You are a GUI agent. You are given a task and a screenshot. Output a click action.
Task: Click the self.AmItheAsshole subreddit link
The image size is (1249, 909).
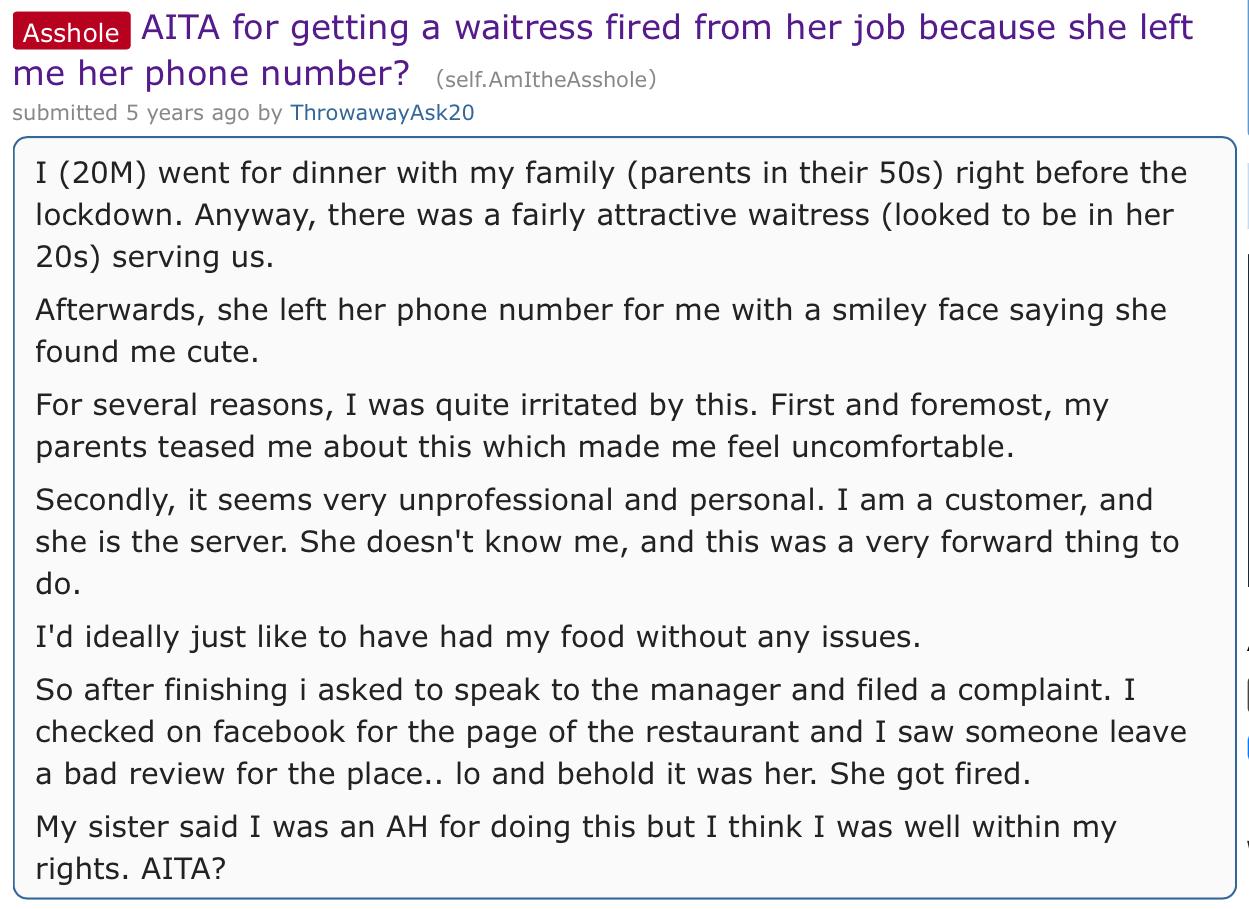pos(545,79)
